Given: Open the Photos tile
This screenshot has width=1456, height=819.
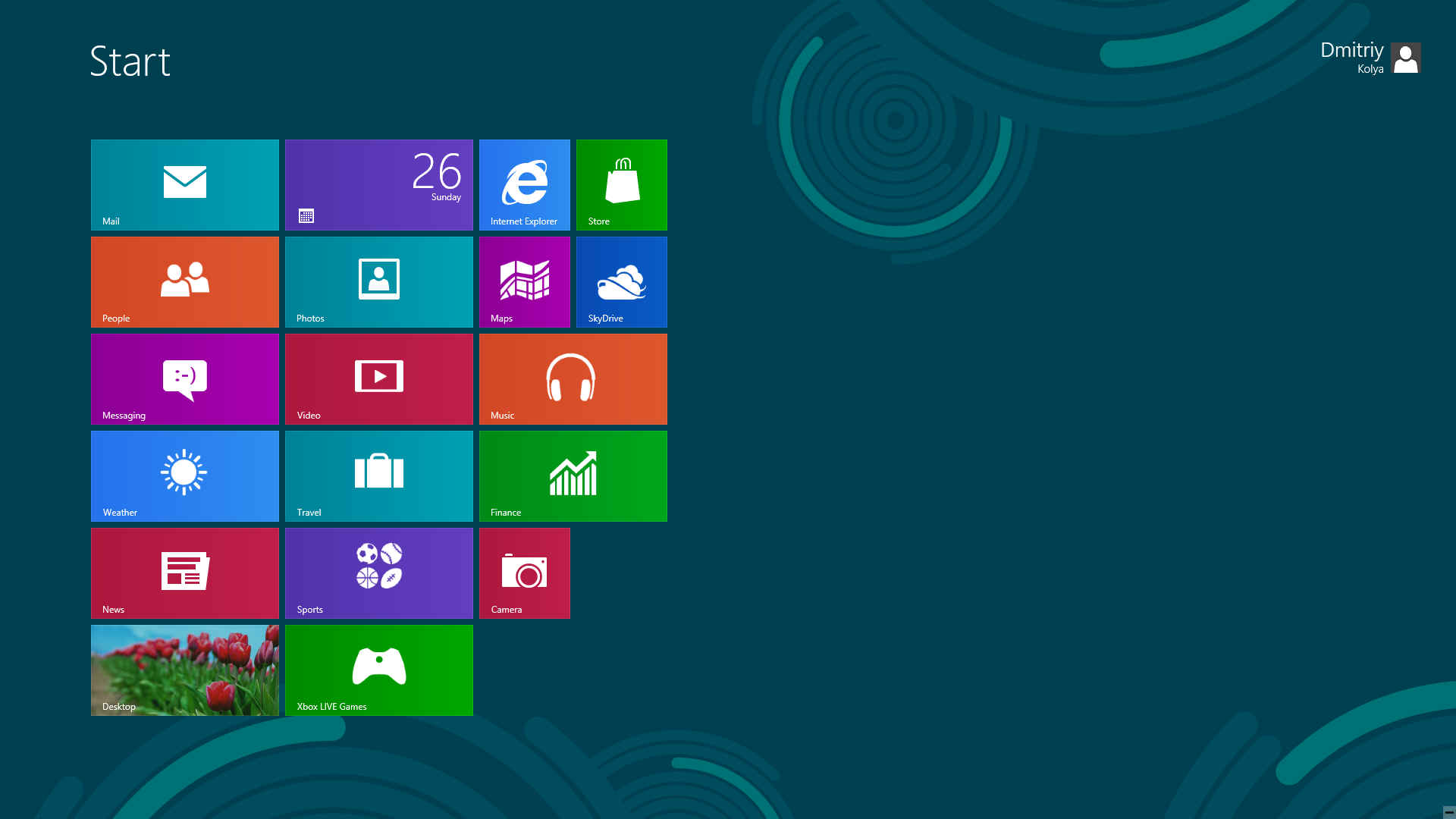Looking at the screenshot, I should point(379,282).
